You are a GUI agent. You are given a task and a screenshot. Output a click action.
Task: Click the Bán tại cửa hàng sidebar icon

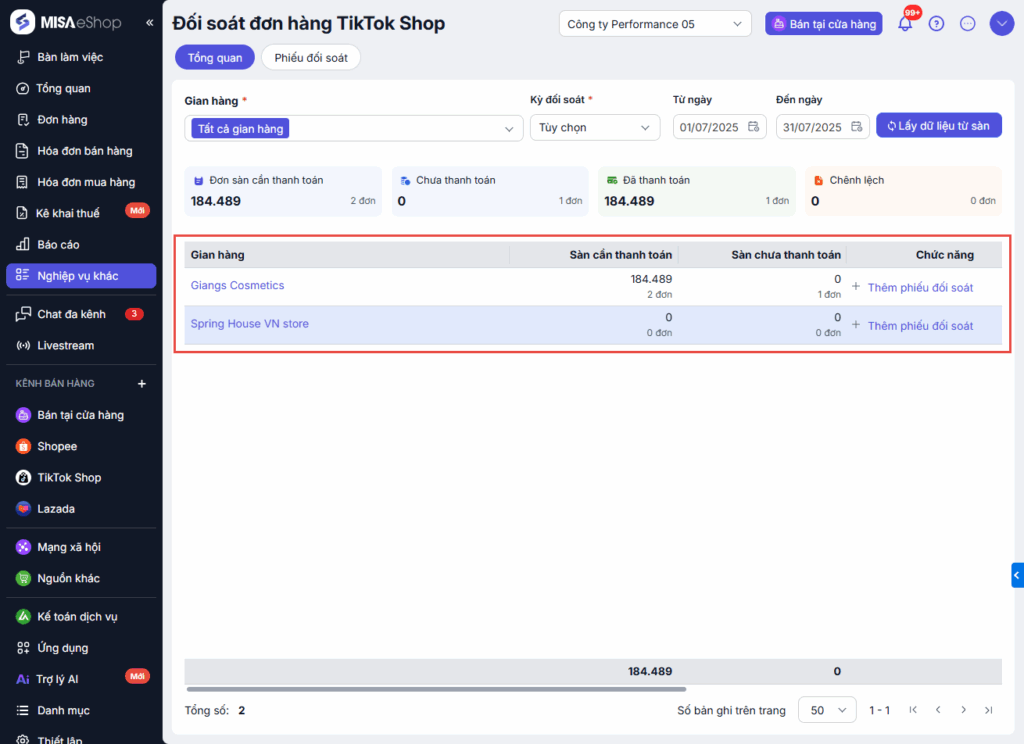(24, 415)
